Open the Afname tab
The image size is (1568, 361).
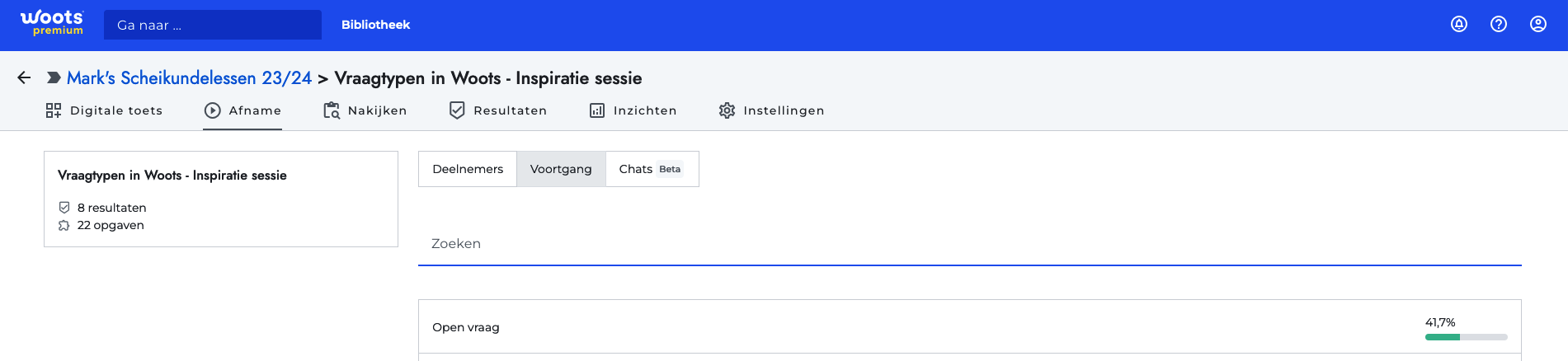[x=243, y=110]
